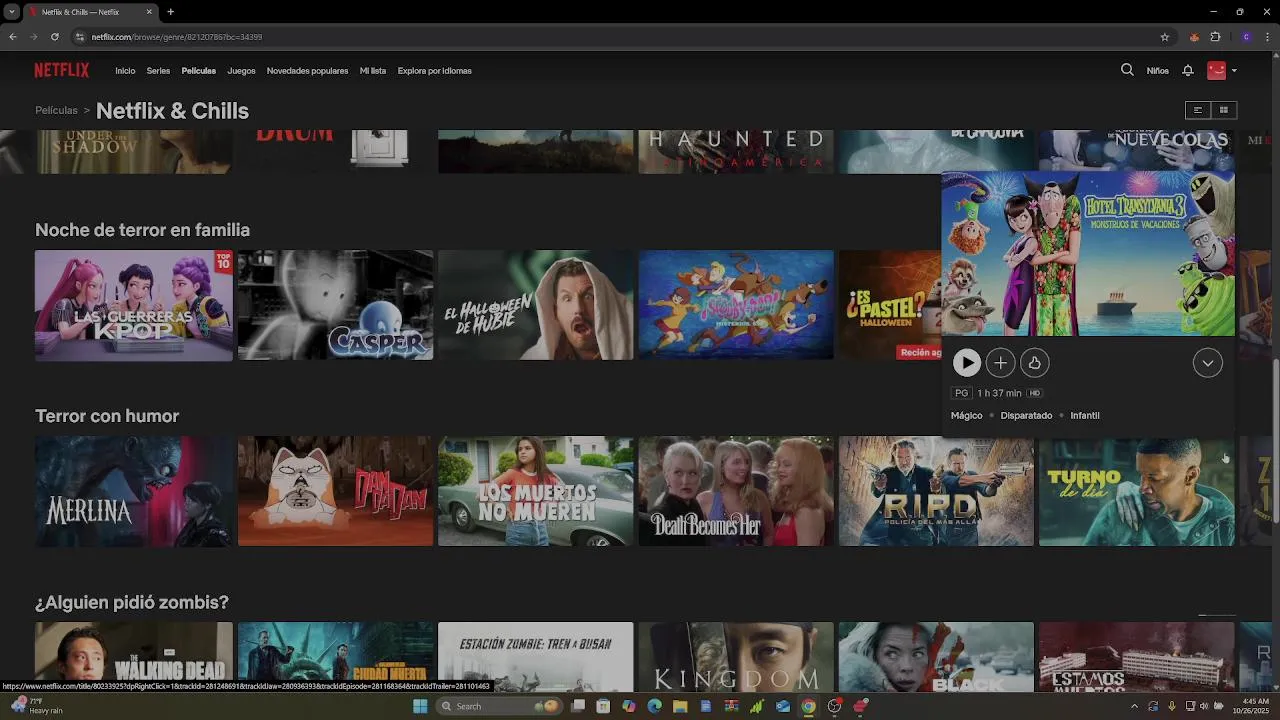
Task: View site information icon in address bar
Action: (x=80, y=37)
